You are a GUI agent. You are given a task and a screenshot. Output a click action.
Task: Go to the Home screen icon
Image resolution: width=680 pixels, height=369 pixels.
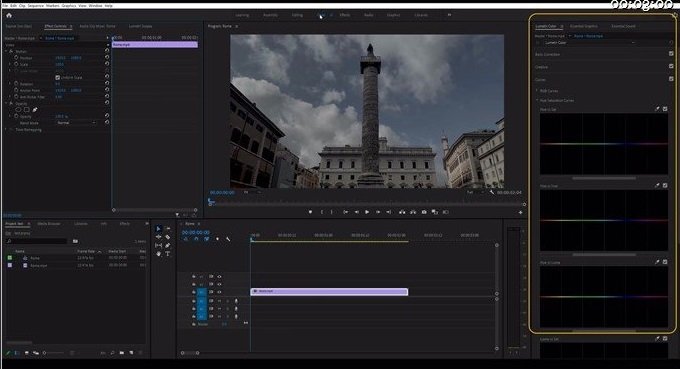click(x=9, y=15)
